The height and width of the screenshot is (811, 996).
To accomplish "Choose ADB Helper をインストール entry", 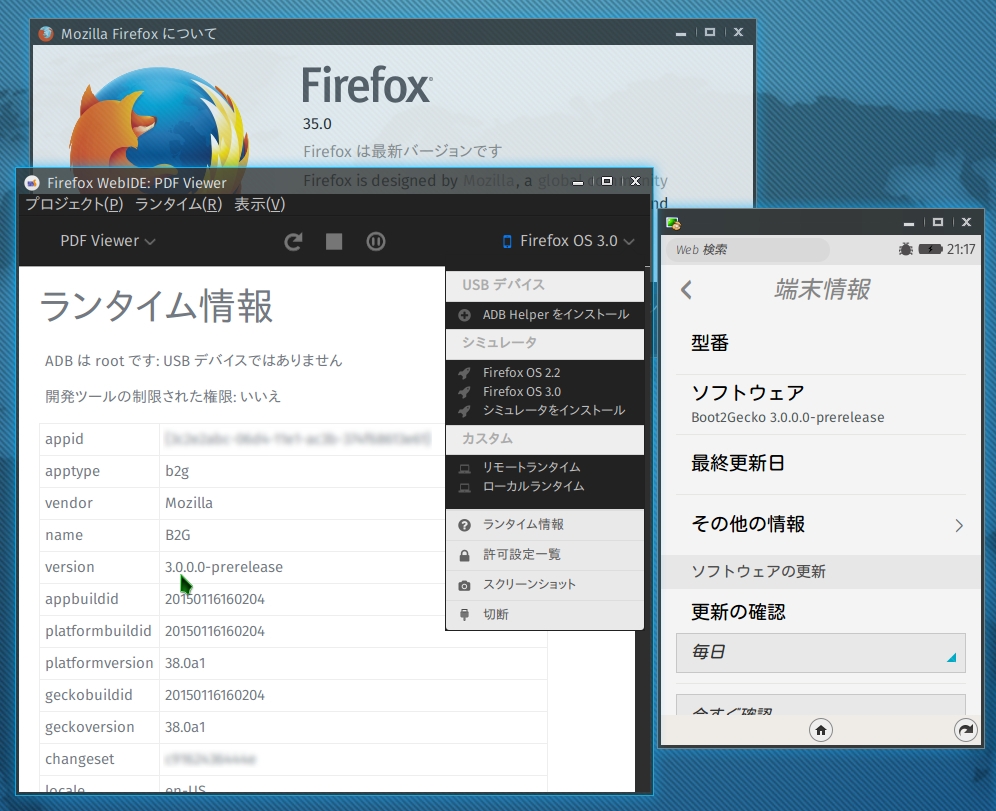I will (555, 314).
